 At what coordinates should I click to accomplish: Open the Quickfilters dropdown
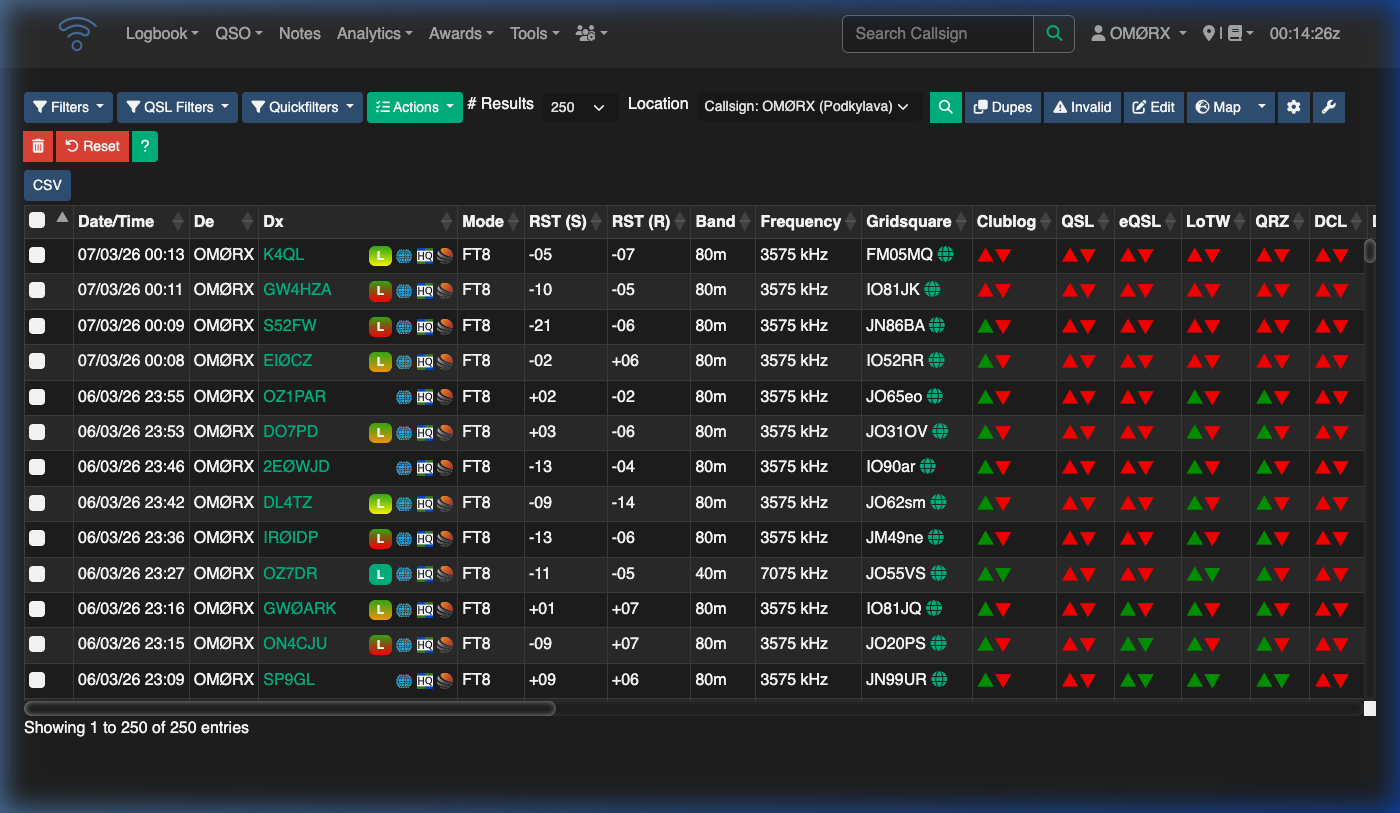pyautogui.click(x=302, y=107)
